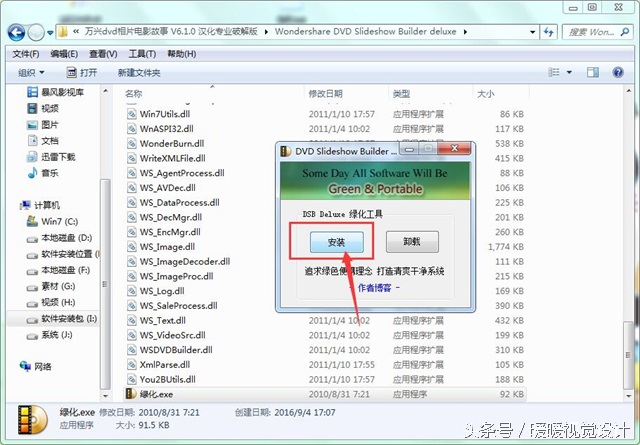This screenshot has width=640, height=445.
Task: Click the refresh button beside address bar
Action: (x=549, y=32)
